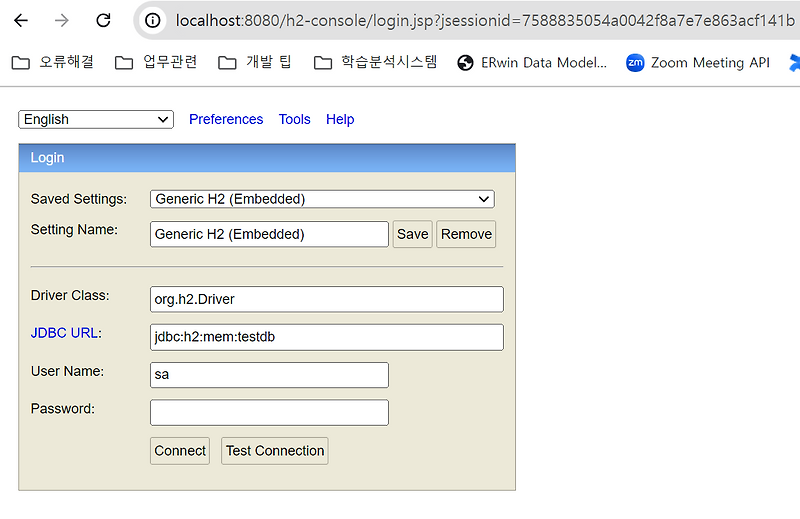
Task: Click the address bar URL
Action: pos(485,20)
